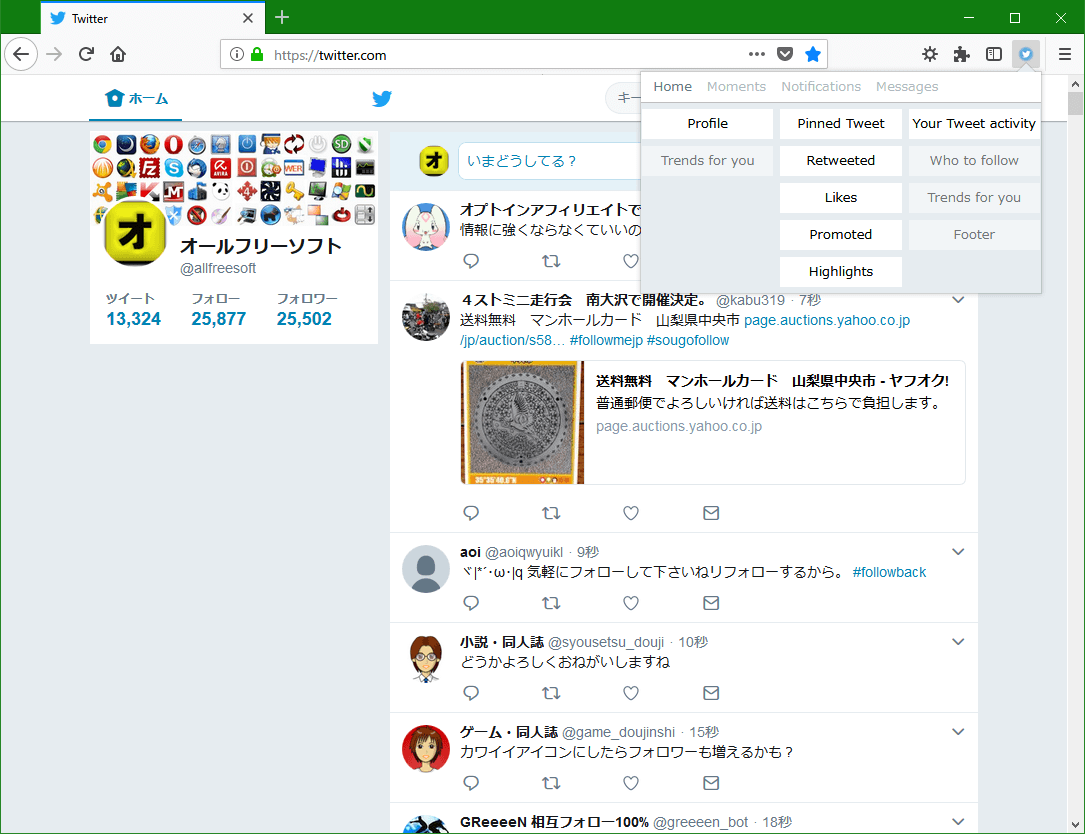Expand options chevron on syousetsu_douji tweet

pyautogui.click(x=958, y=642)
